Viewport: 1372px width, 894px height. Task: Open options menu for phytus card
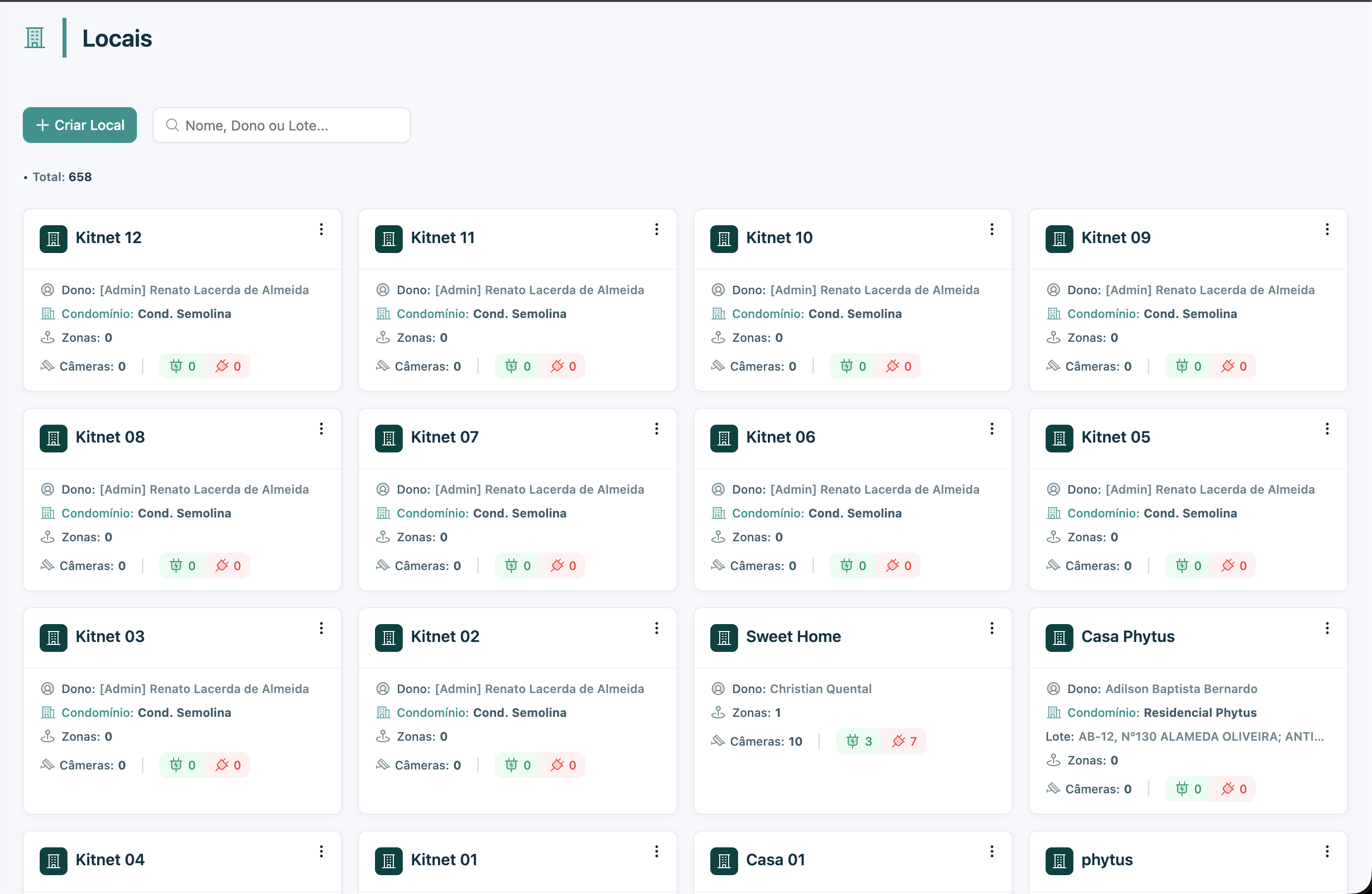(1327, 851)
